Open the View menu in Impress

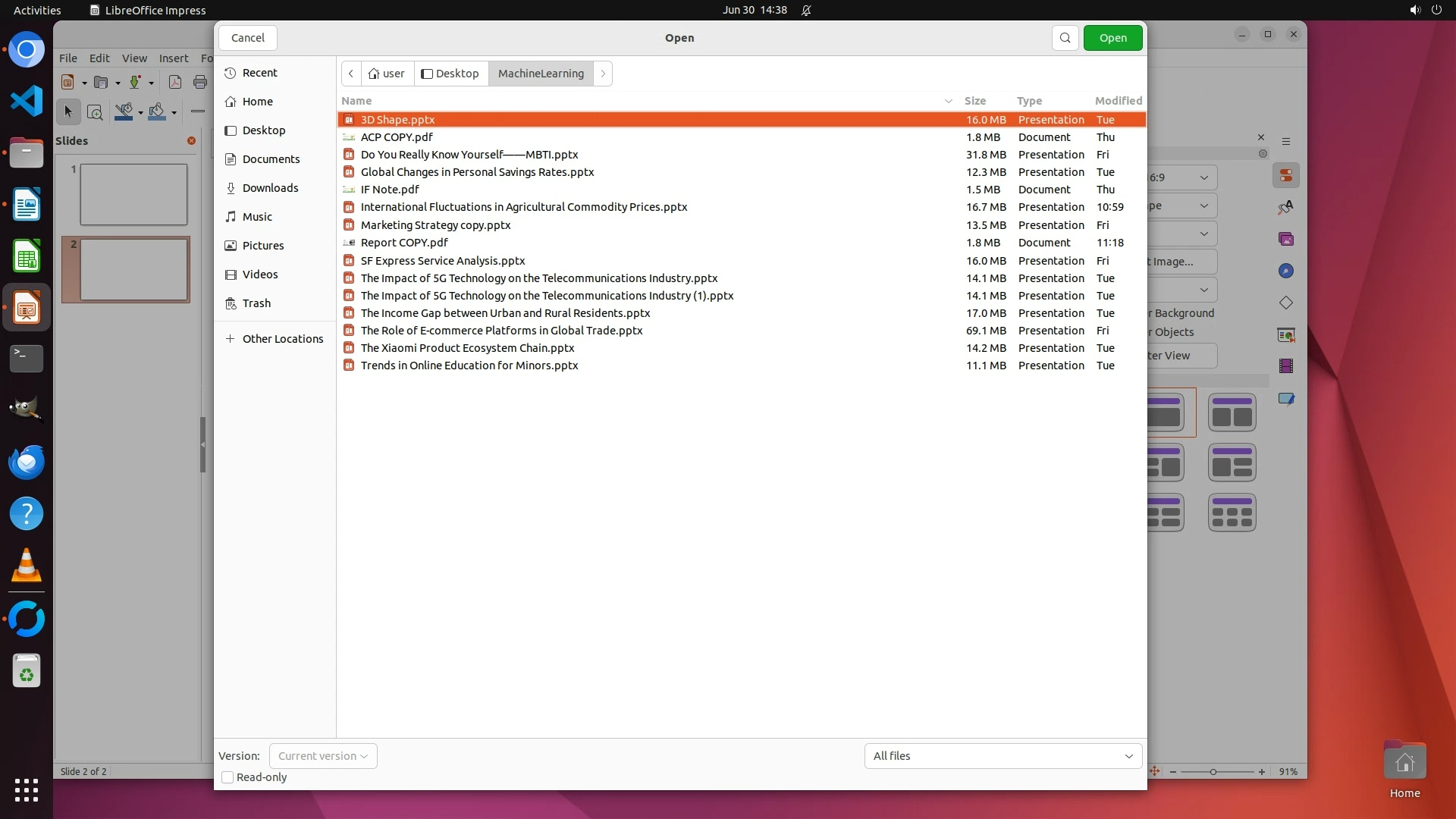[134, 58]
